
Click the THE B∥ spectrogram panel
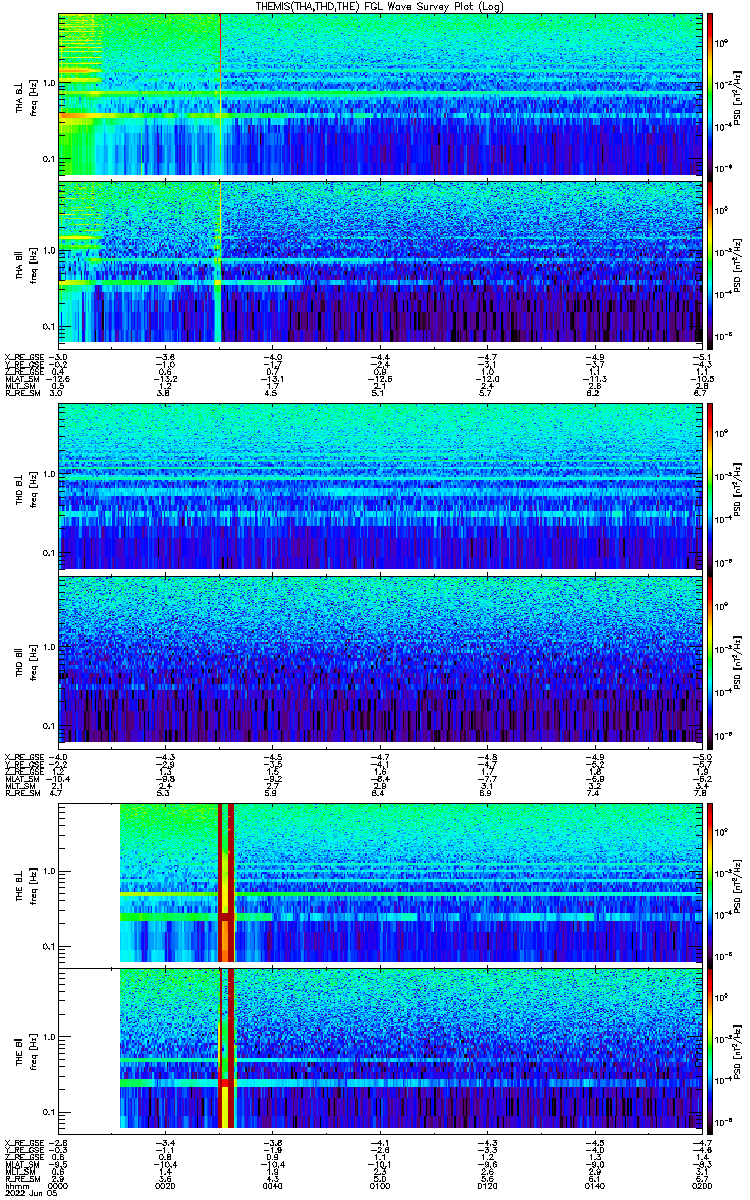coord(380,1050)
